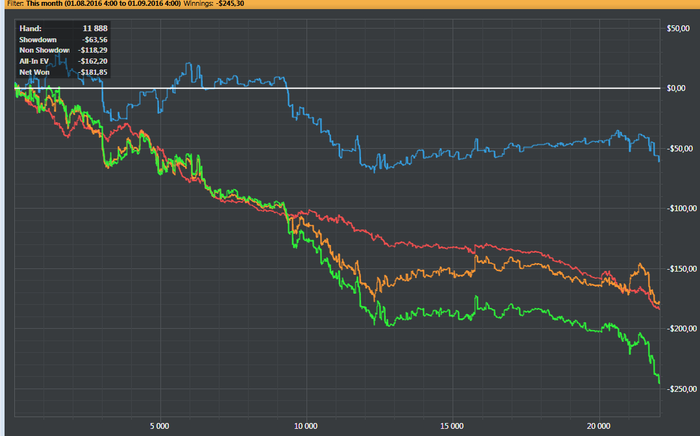This screenshot has height=436, width=700.
Task: Click the Non Showdown value '-$118,29'
Action: (93, 50)
